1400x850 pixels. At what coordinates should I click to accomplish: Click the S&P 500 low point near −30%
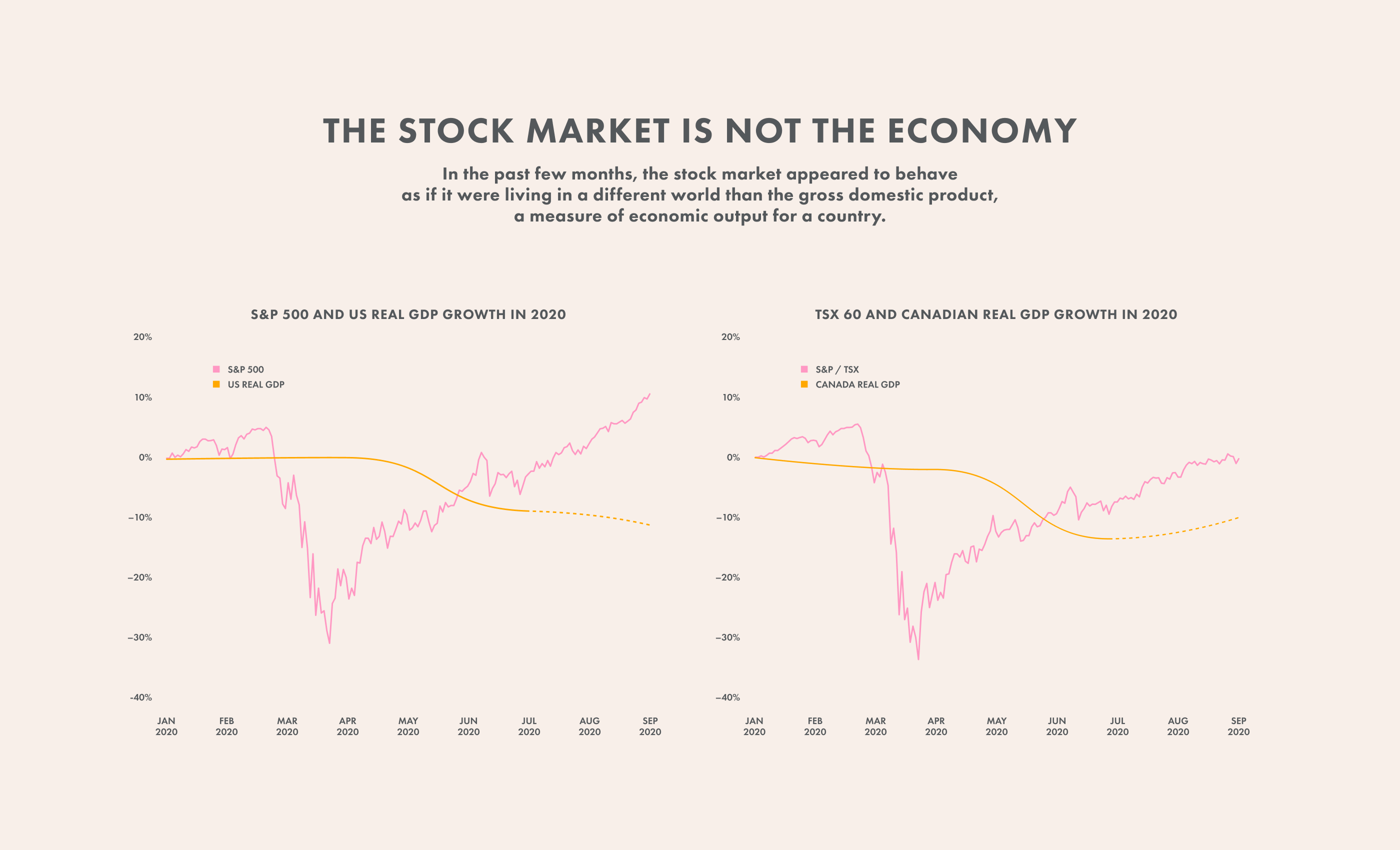coord(329,642)
